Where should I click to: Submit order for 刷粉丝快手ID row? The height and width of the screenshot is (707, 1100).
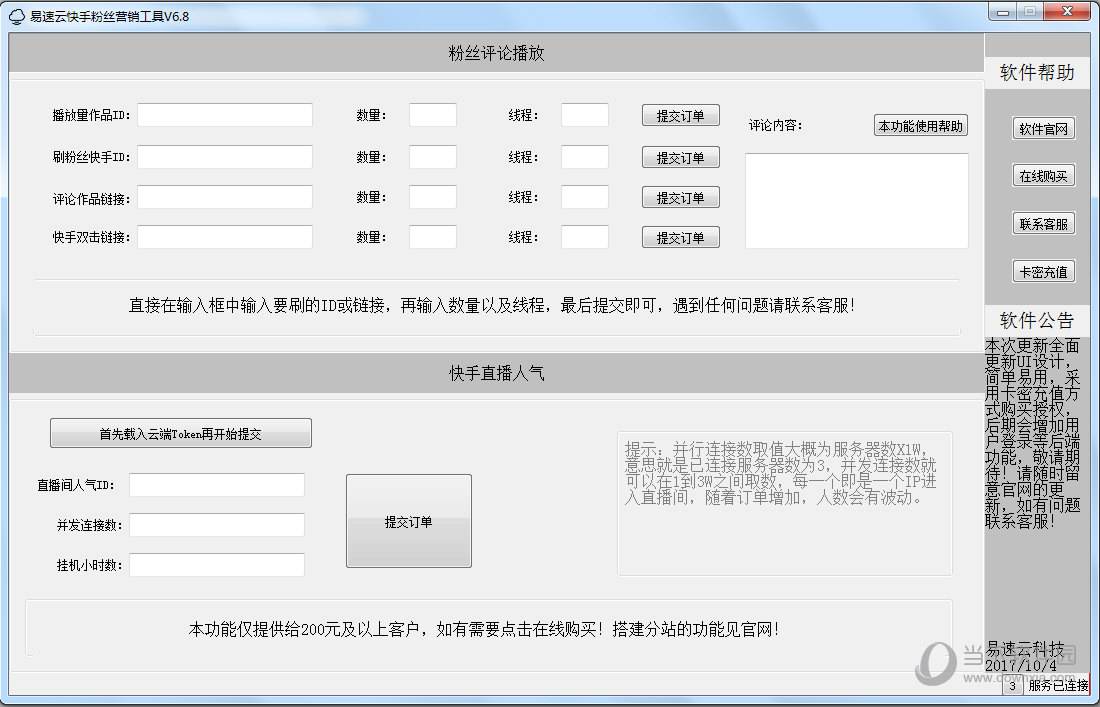pyautogui.click(x=680, y=157)
